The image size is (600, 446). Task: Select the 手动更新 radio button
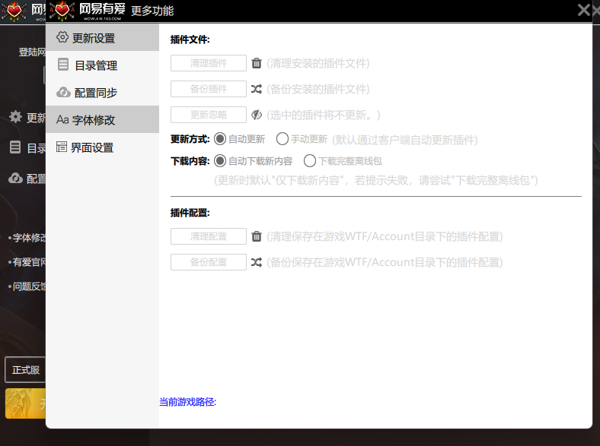282,139
